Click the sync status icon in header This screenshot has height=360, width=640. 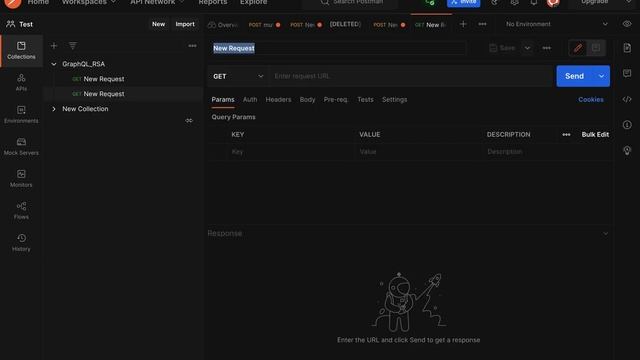pyautogui.click(x=429, y=2)
